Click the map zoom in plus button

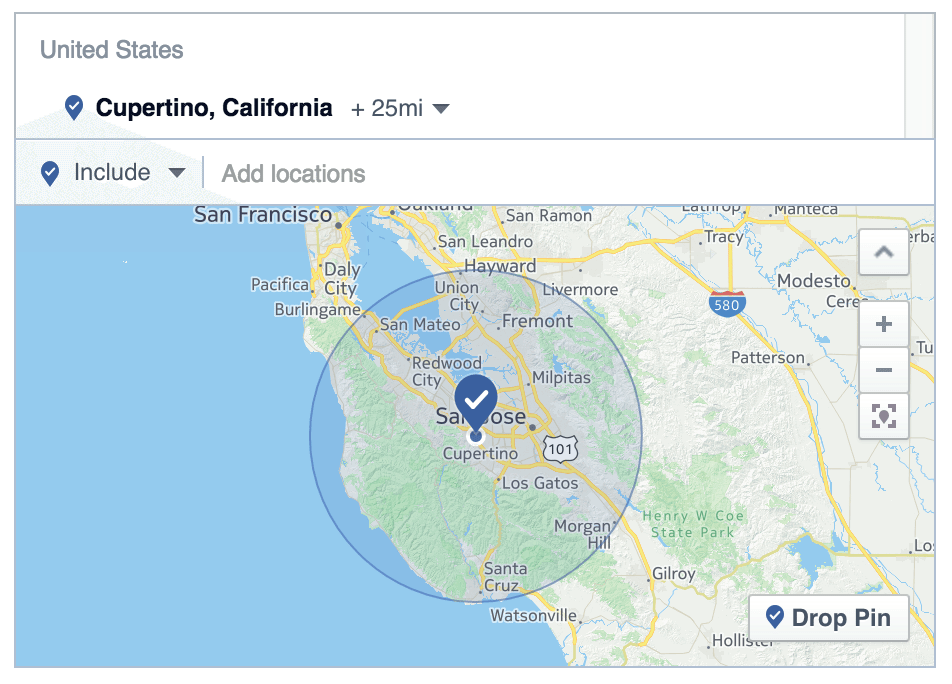(883, 325)
